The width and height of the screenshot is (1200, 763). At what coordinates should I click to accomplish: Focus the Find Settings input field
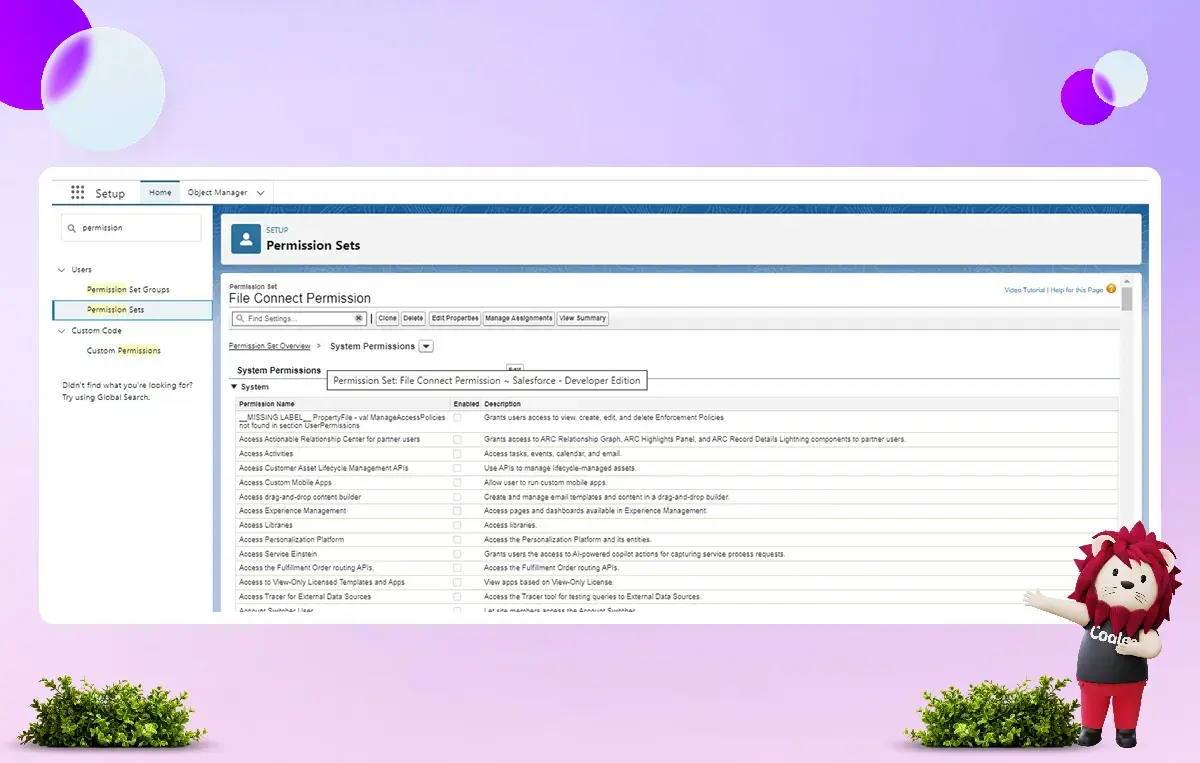(x=299, y=318)
